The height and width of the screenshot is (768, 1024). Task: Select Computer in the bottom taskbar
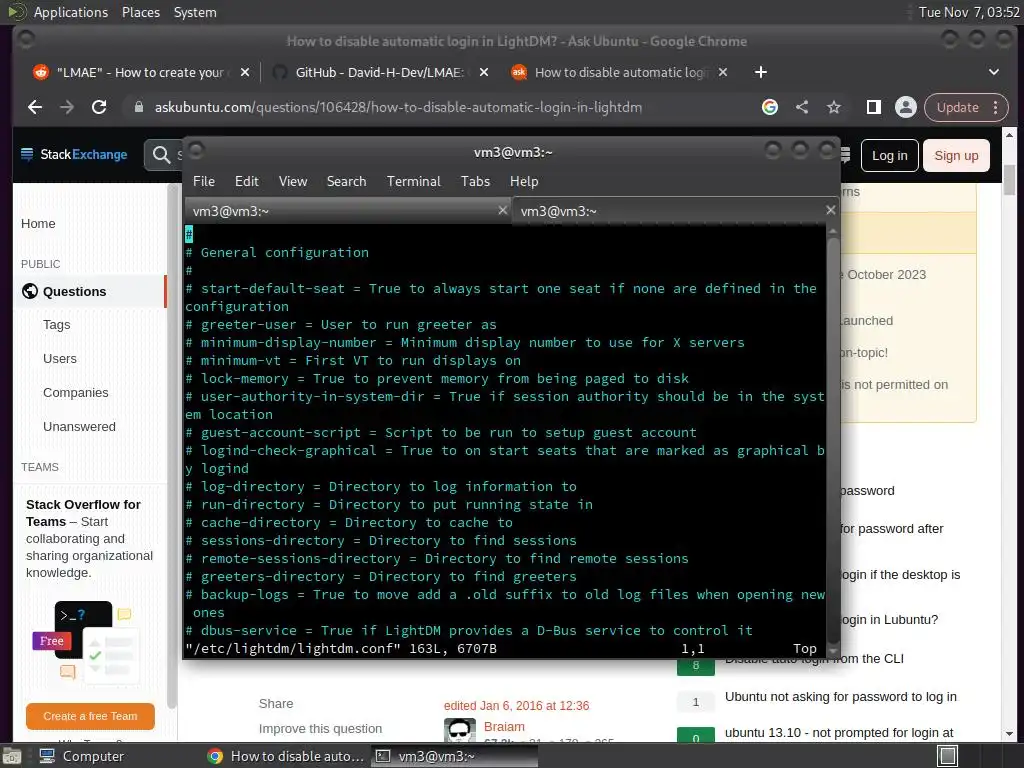pos(82,756)
